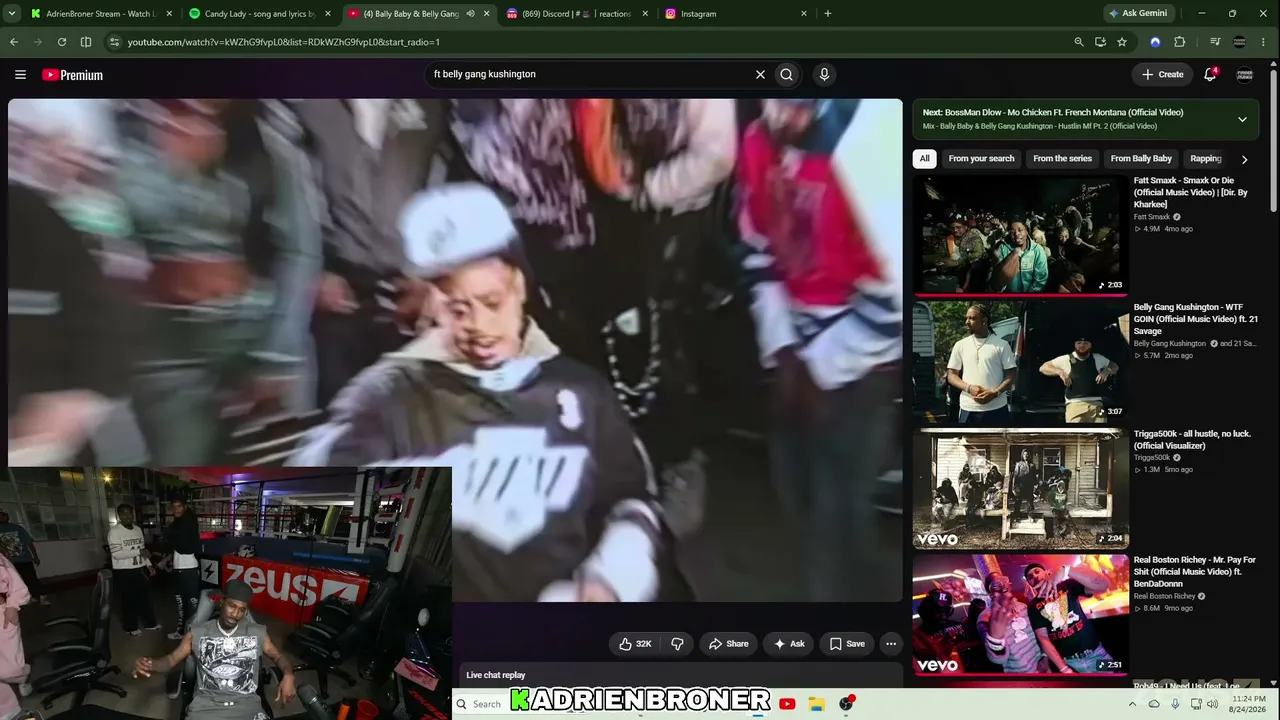Open the YouTube account avatar menu
The image size is (1280, 720).
(1245, 74)
